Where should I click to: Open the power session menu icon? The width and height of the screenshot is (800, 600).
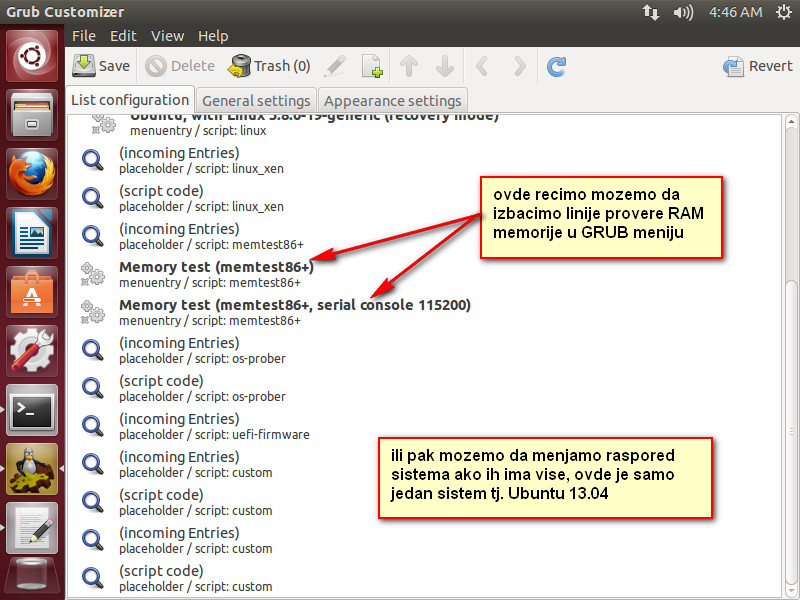784,12
